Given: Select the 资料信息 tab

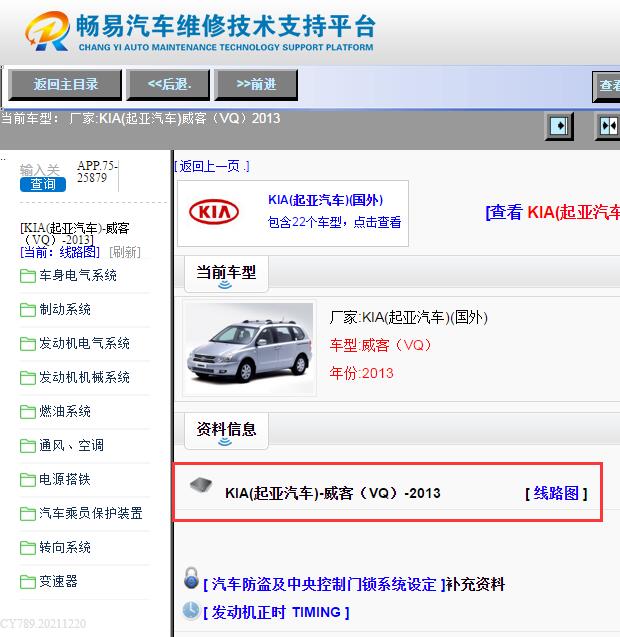Looking at the screenshot, I should 226,430.
